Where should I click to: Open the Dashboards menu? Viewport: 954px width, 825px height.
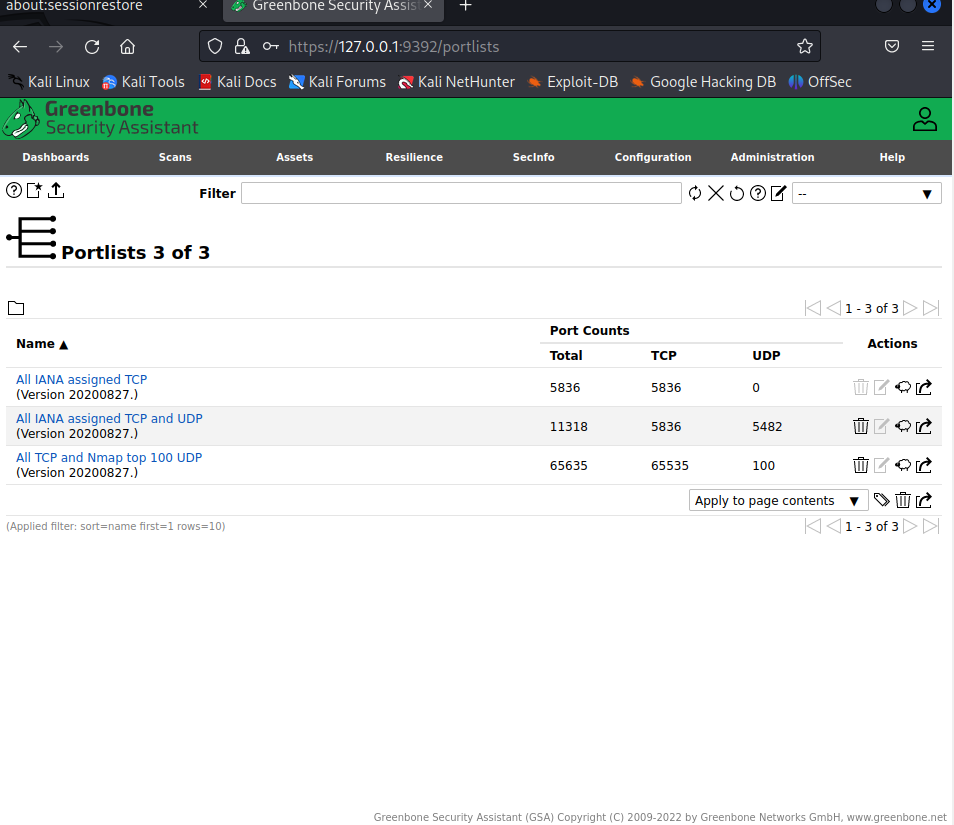pyautogui.click(x=55, y=157)
